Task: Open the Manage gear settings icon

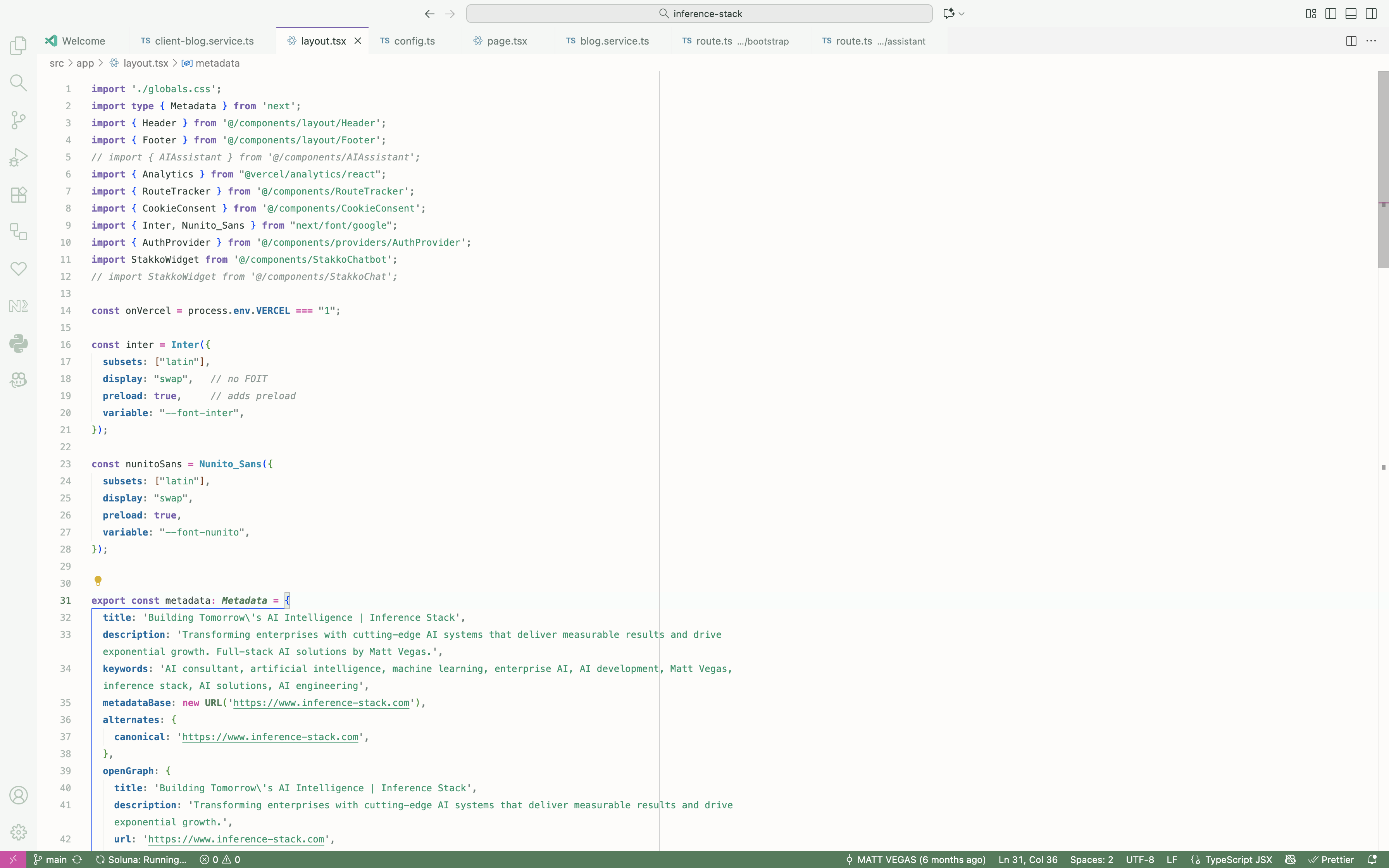Action: (x=18, y=832)
